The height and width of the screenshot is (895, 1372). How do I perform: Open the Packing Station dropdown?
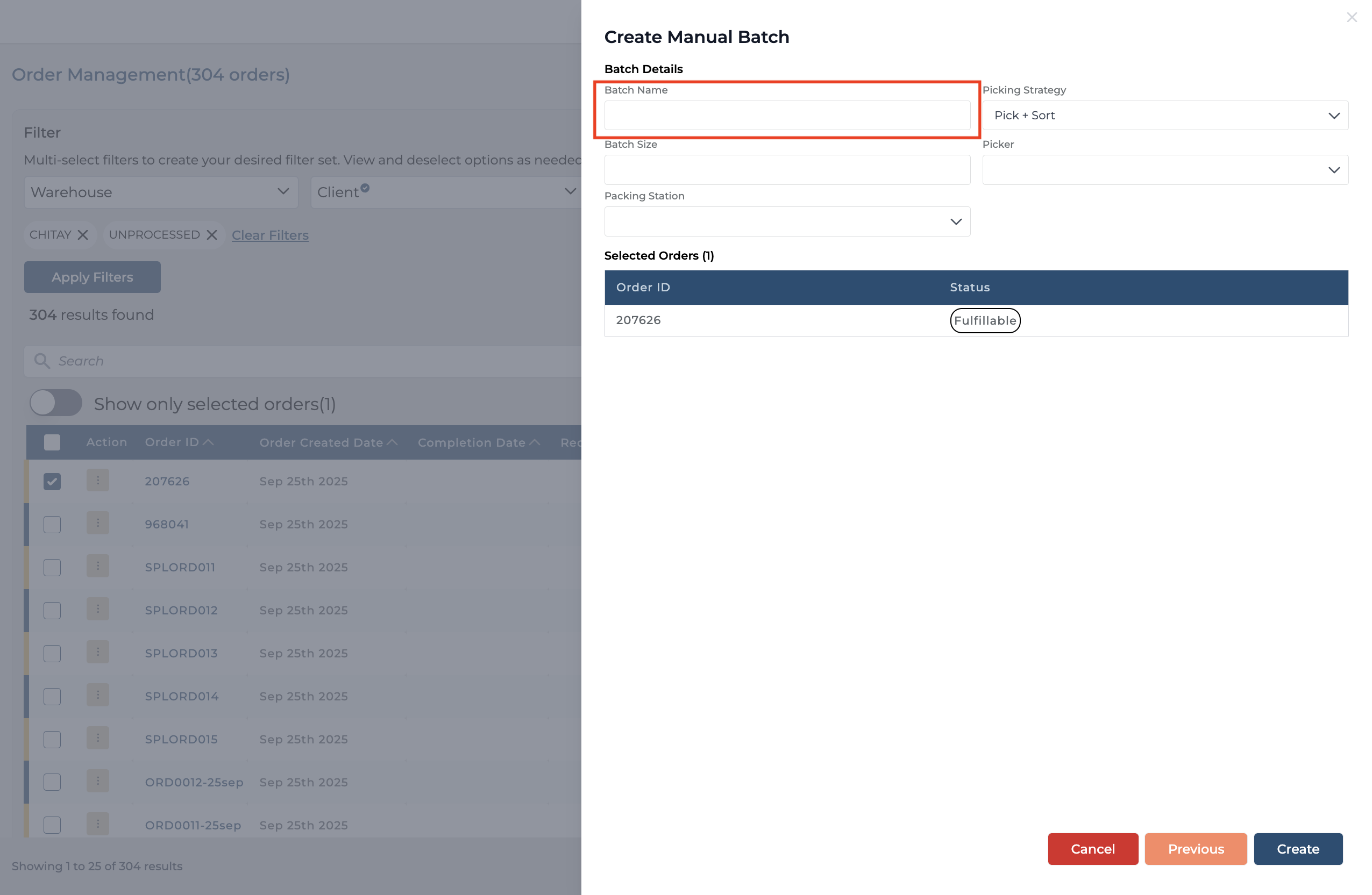787,222
